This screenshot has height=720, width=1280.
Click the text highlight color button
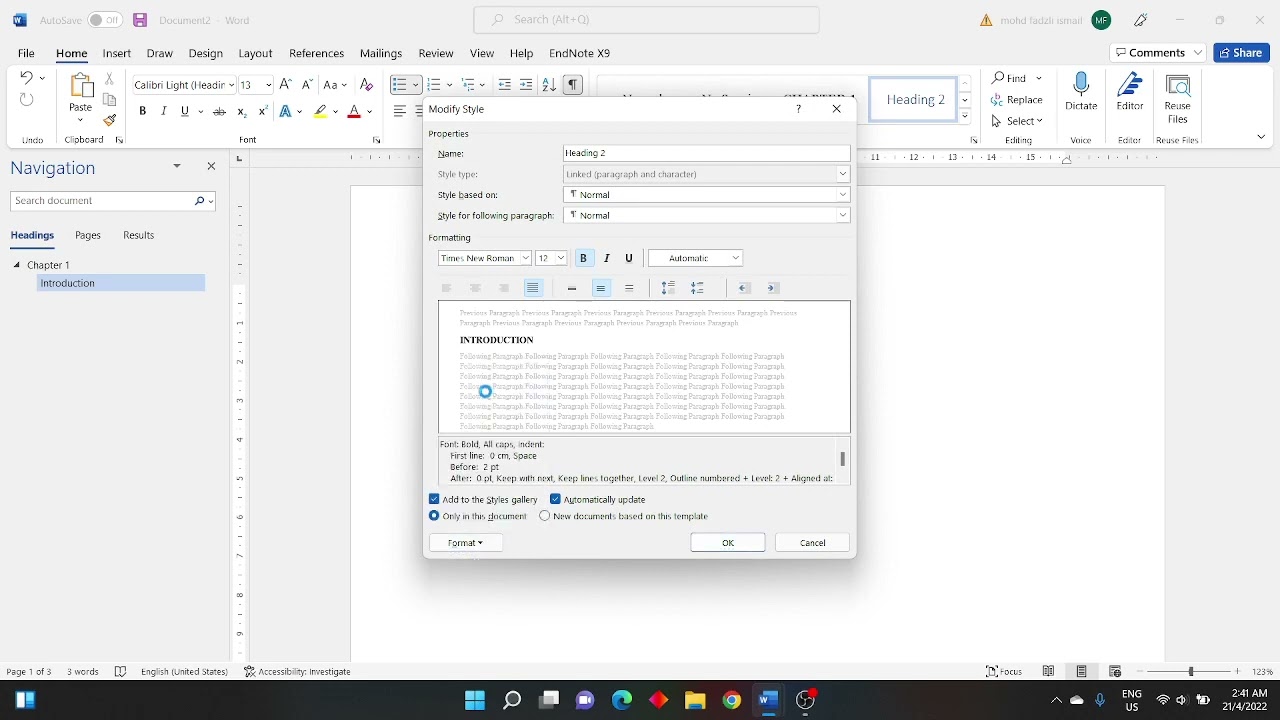(320, 112)
